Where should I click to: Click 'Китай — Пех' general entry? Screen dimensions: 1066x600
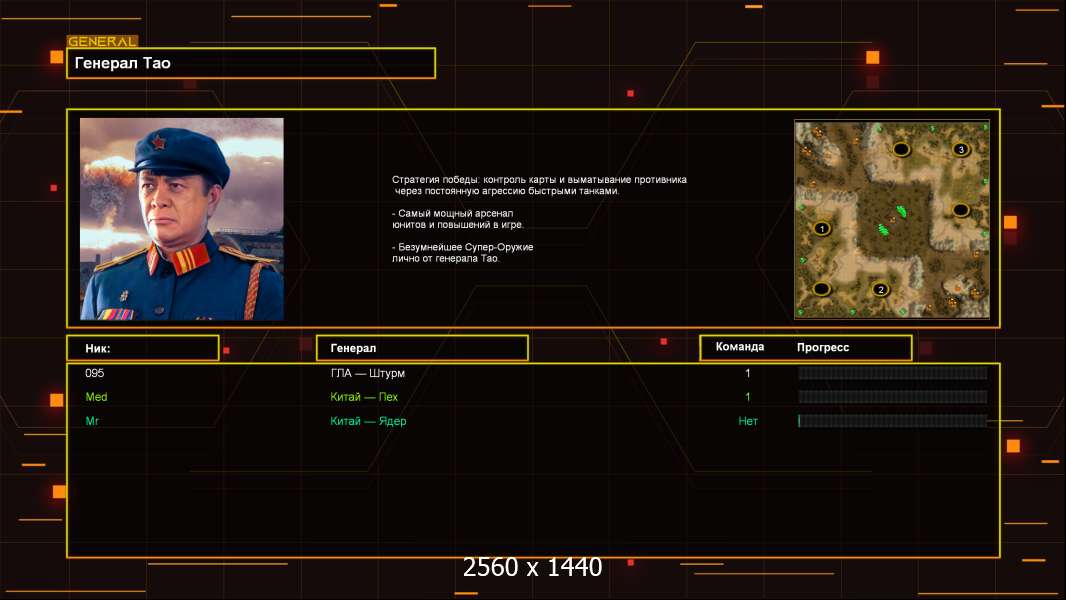[x=364, y=397]
